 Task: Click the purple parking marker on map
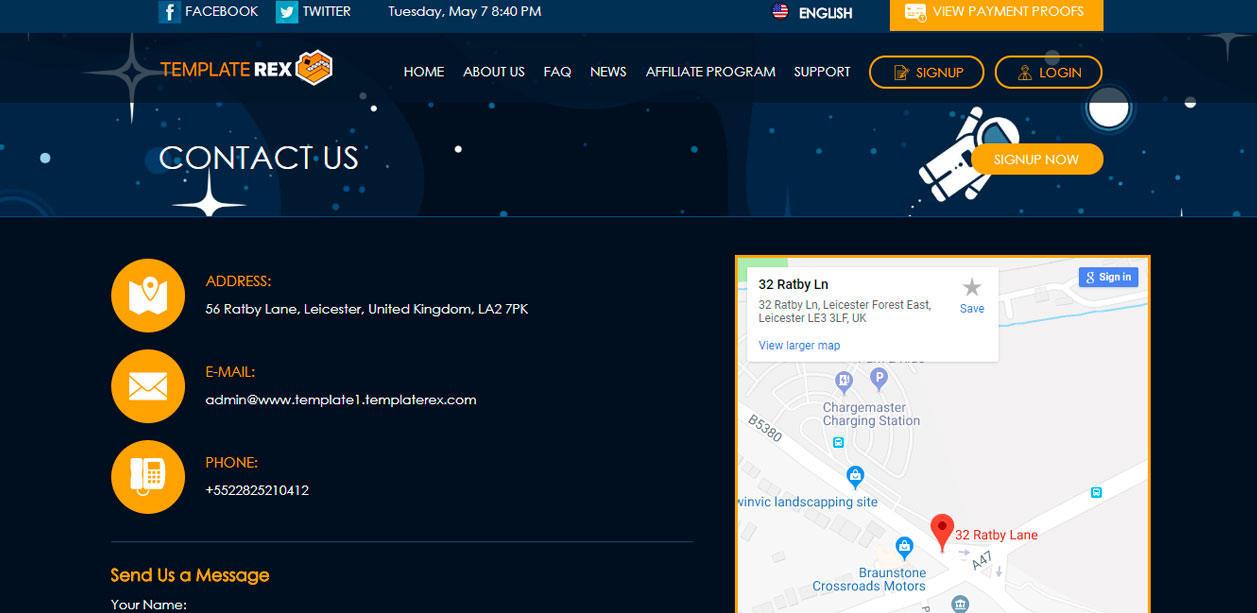click(879, 378)
